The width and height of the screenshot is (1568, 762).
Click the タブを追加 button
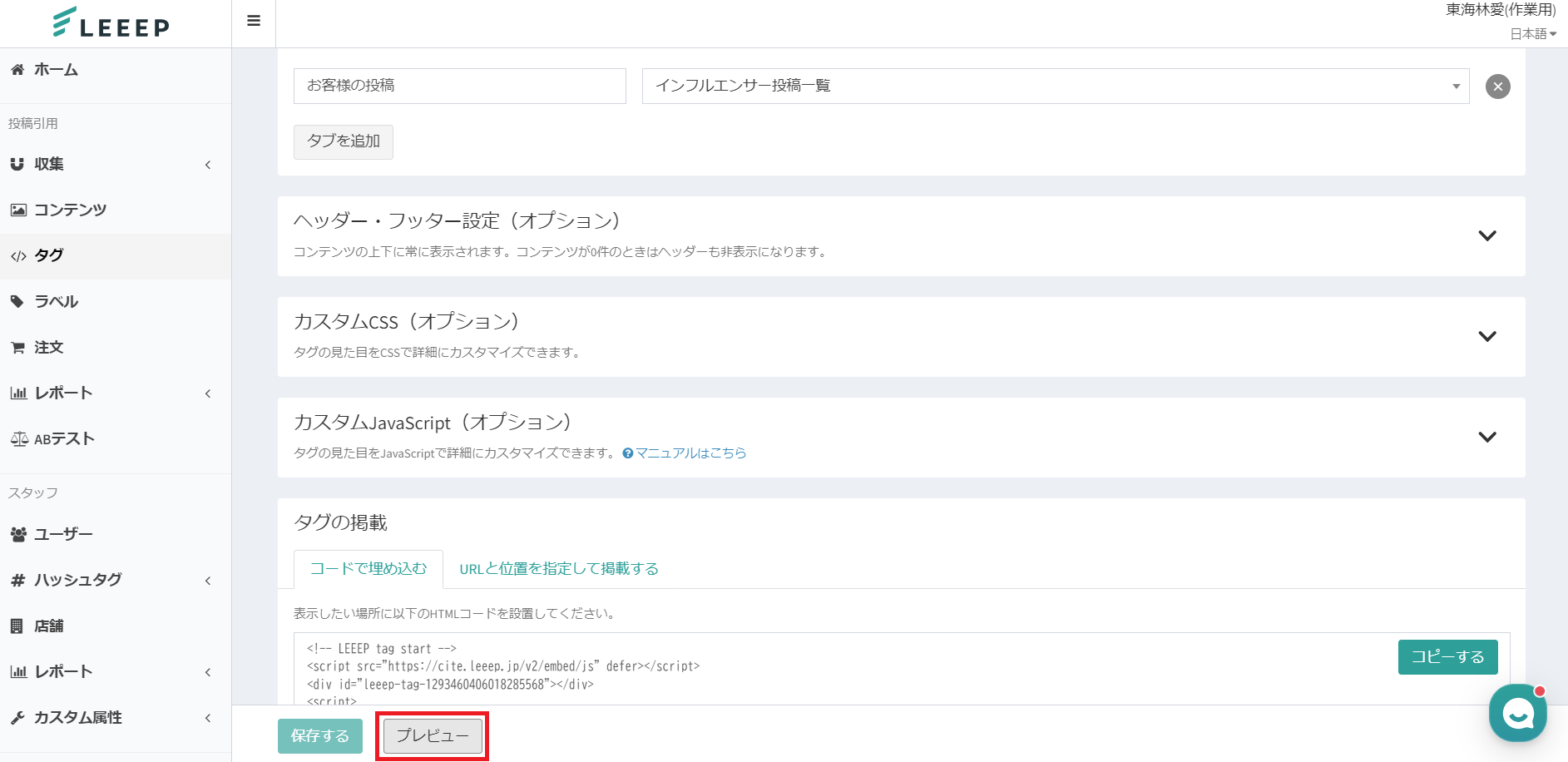[x=344, y=141]
